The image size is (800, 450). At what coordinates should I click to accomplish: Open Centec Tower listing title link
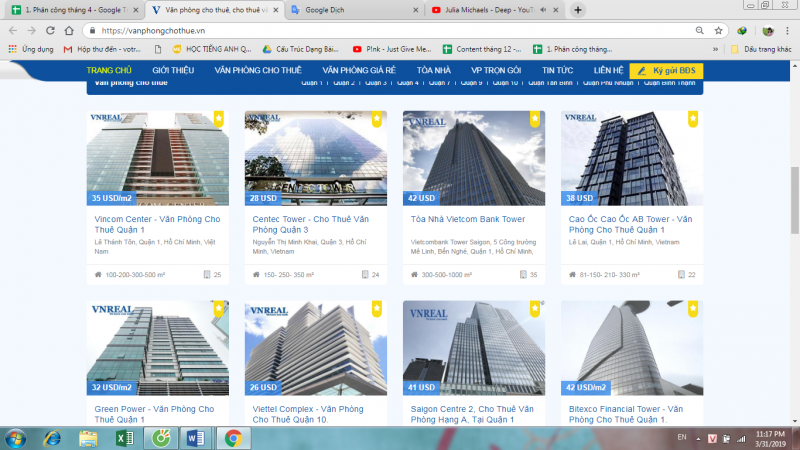[x=310, y=224]
